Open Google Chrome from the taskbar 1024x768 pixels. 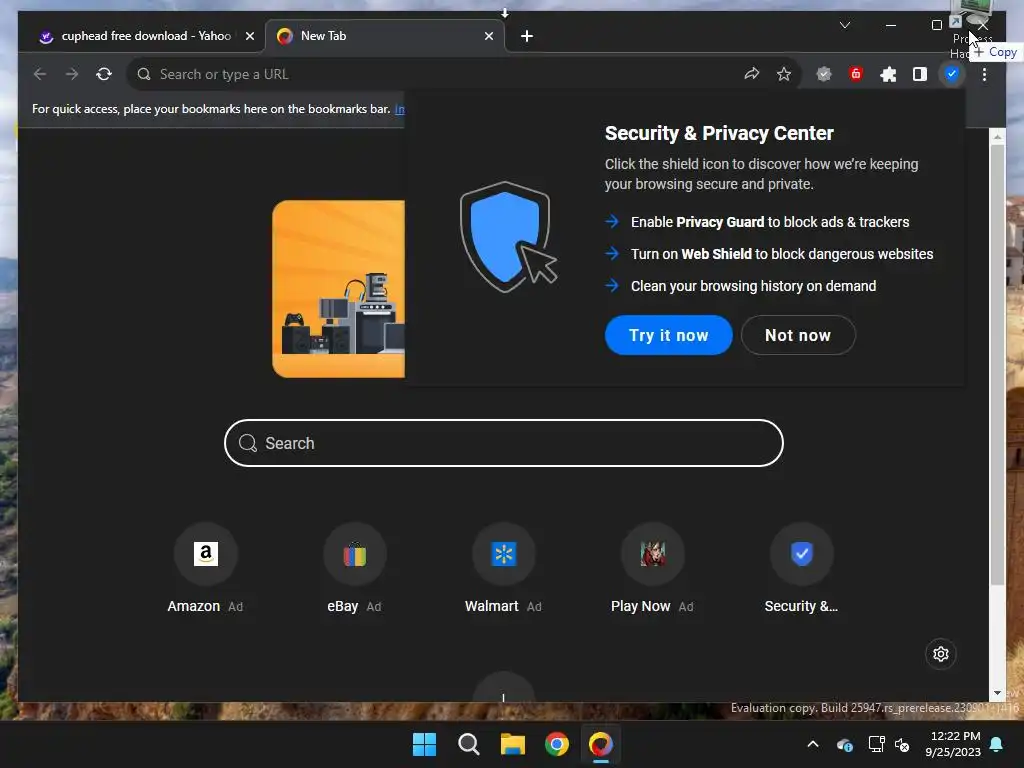(556, 744)
